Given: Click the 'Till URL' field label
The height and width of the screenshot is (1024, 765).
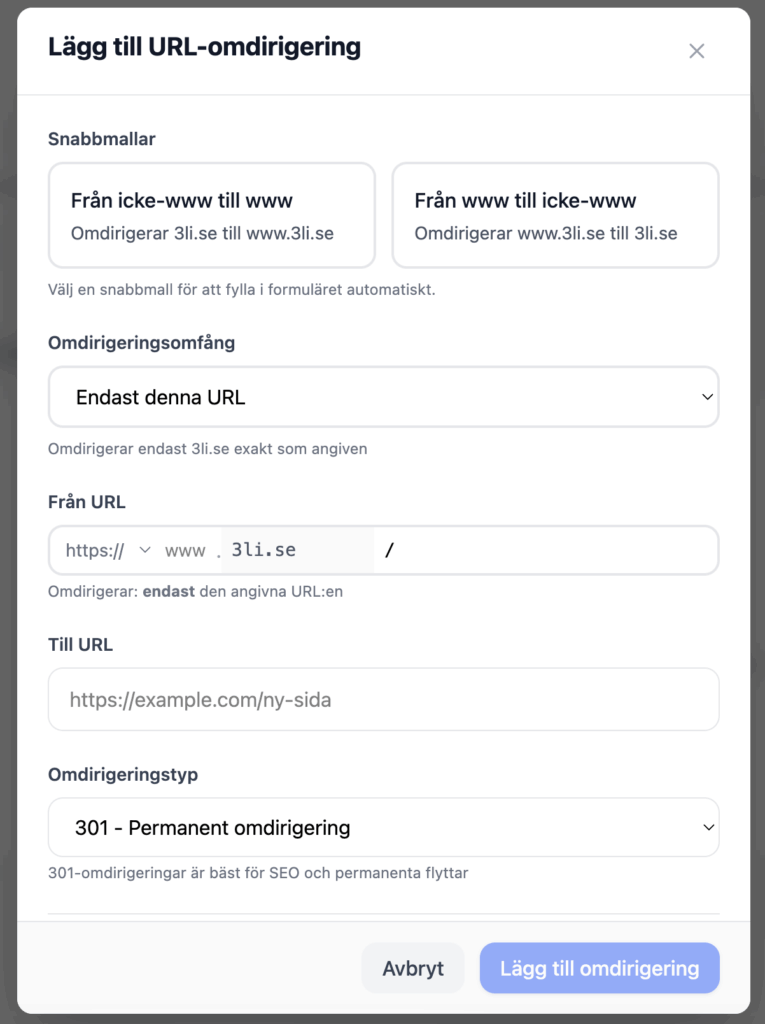Looking at the screenshot, I should tap(81, 645).
